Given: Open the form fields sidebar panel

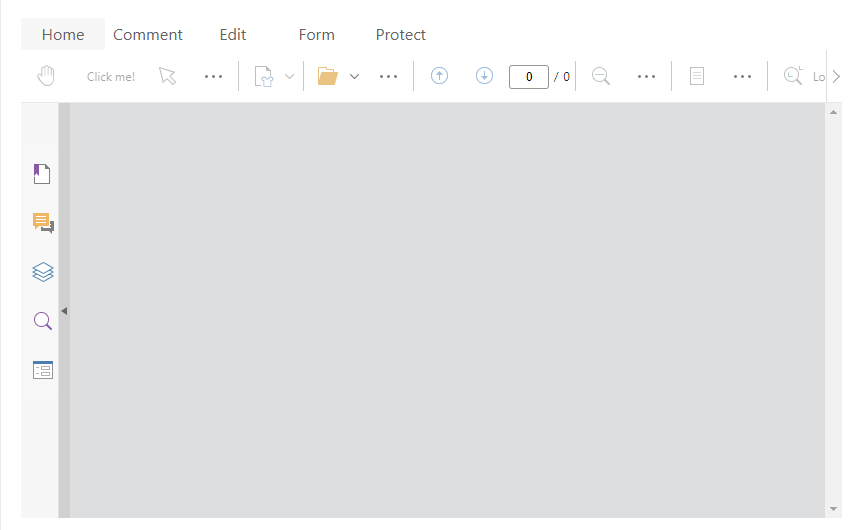Looking at the screenshot, I should coord(42,370).
